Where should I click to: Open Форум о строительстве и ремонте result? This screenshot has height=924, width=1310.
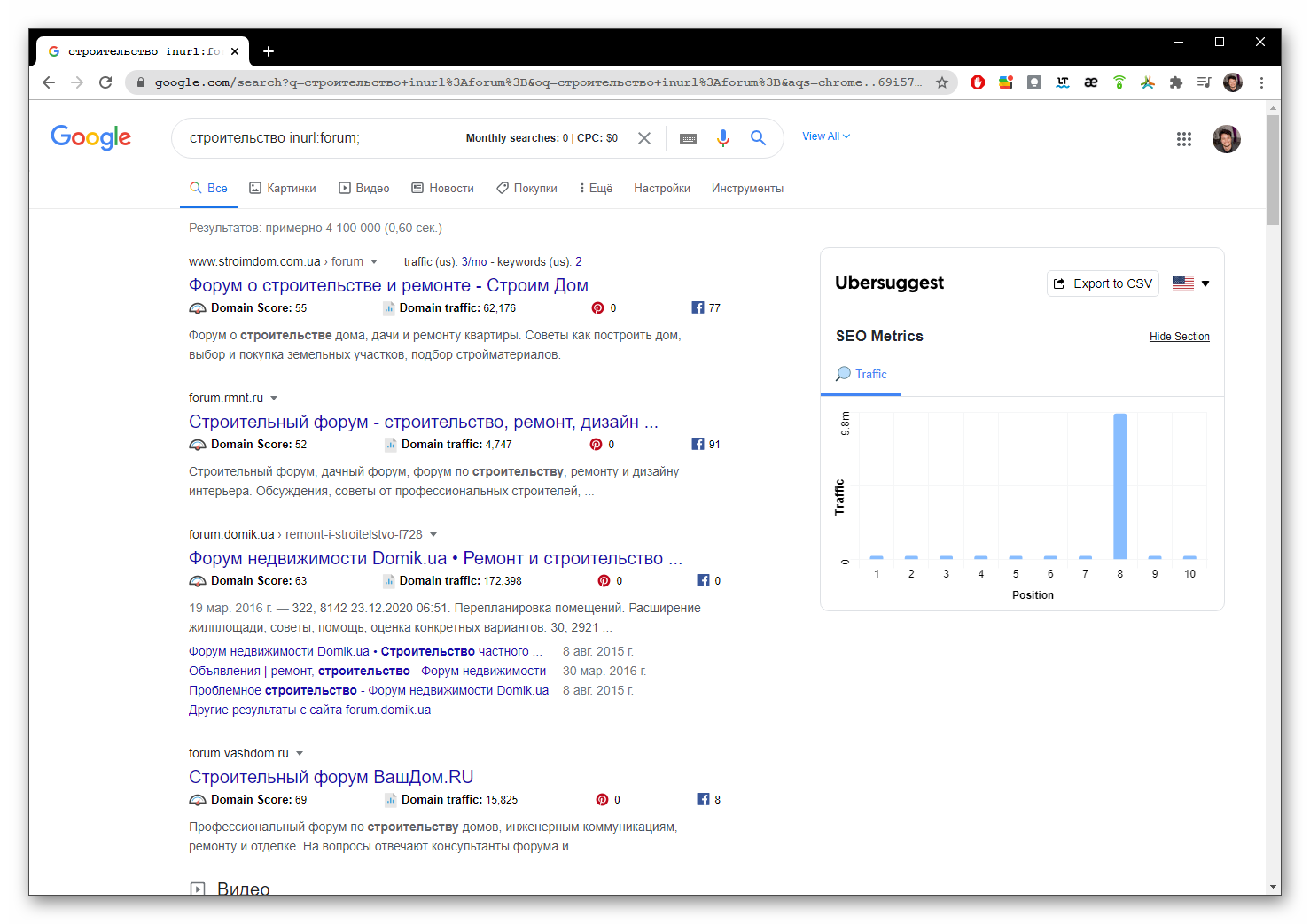point(388,285)
